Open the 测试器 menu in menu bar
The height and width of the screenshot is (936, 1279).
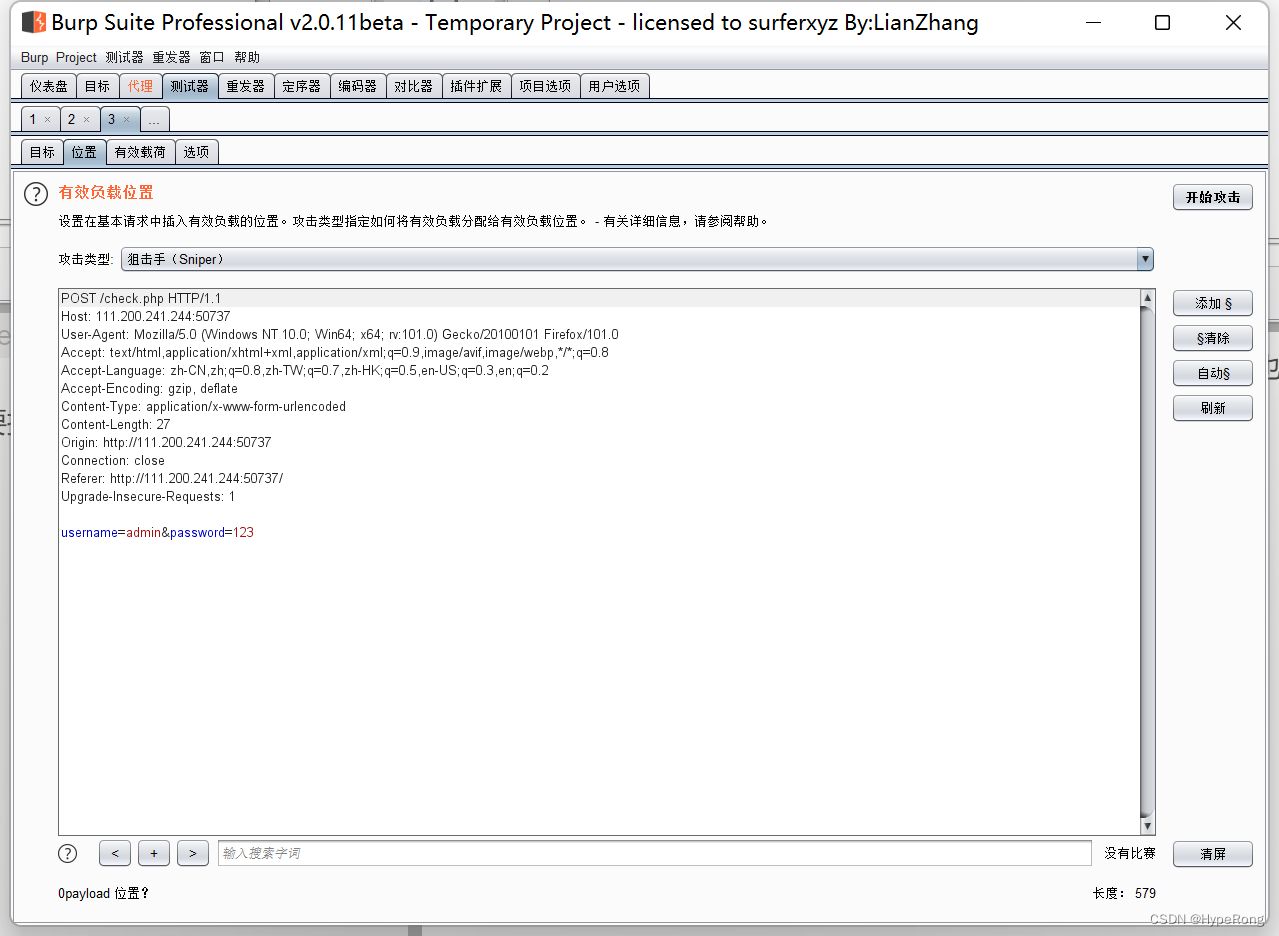[x=125, y=58]
